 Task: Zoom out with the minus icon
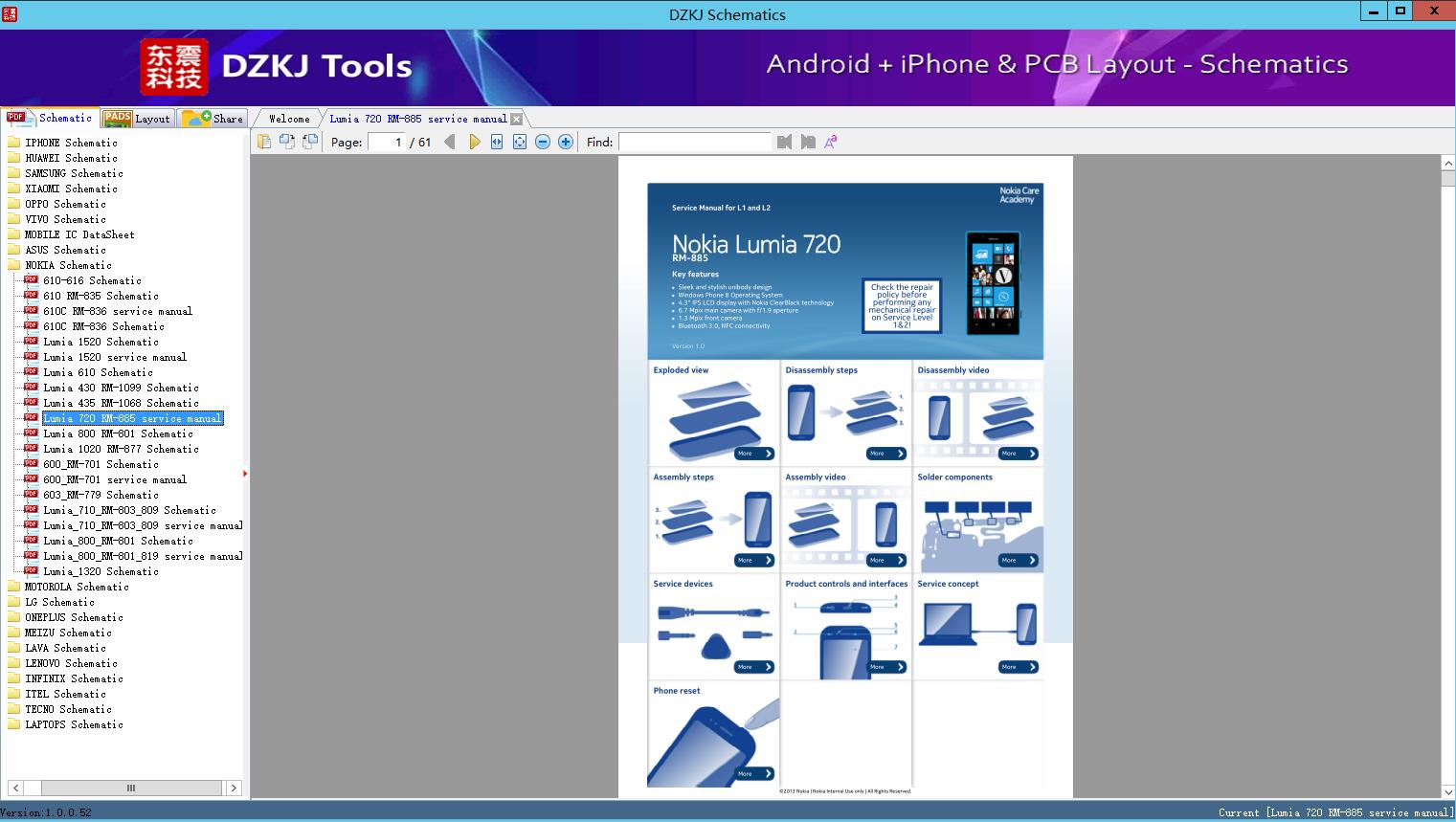click(543, 142)
